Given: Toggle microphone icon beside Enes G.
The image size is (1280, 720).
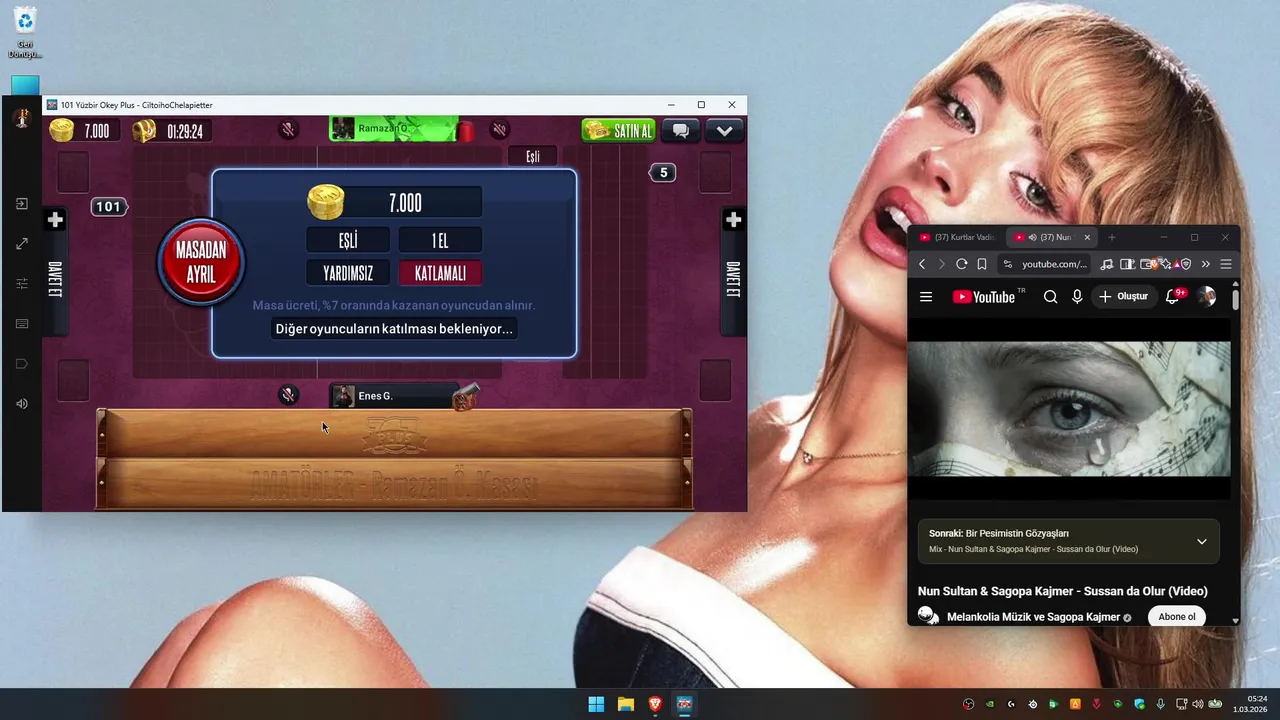Looking at the screenshot, I should tap(288, 396).
